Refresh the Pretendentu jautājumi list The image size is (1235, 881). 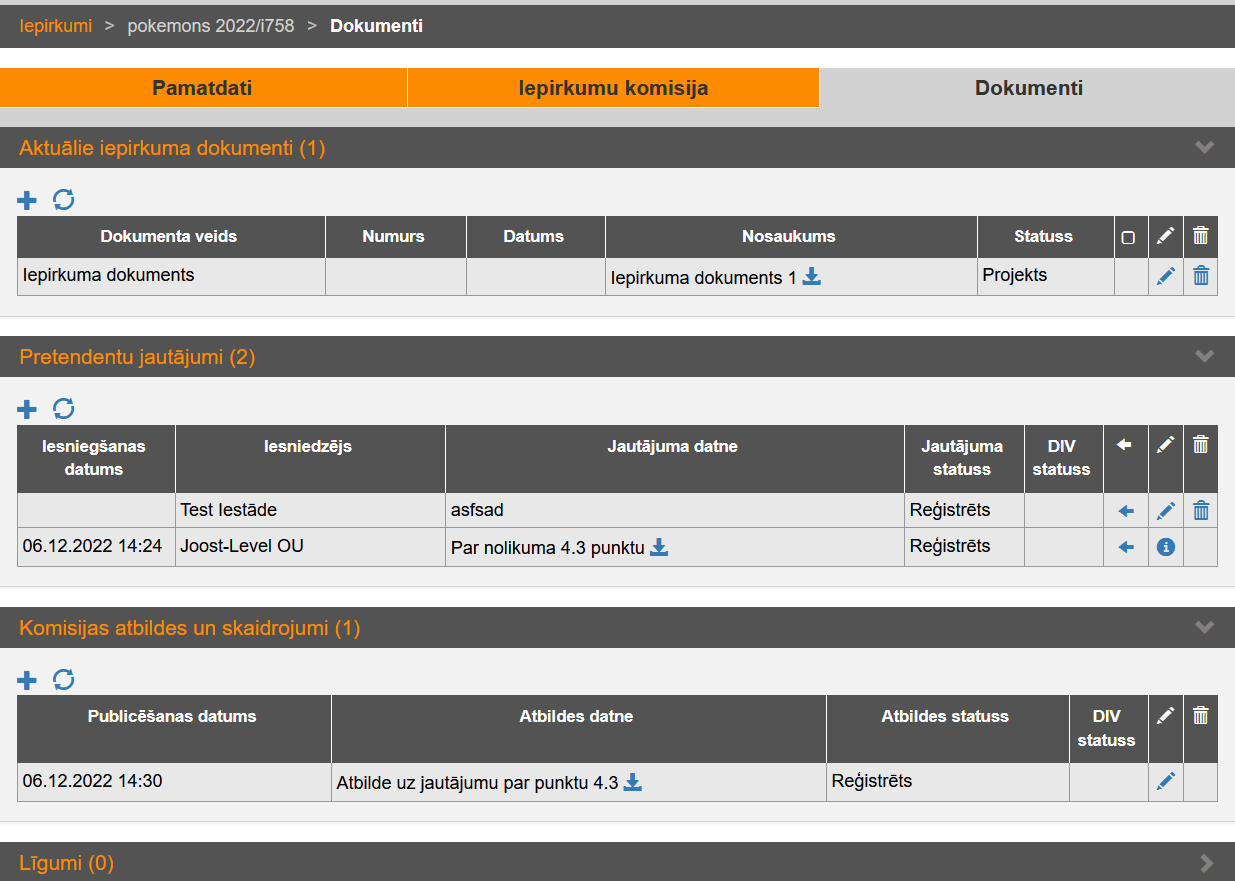coord(64,409)
